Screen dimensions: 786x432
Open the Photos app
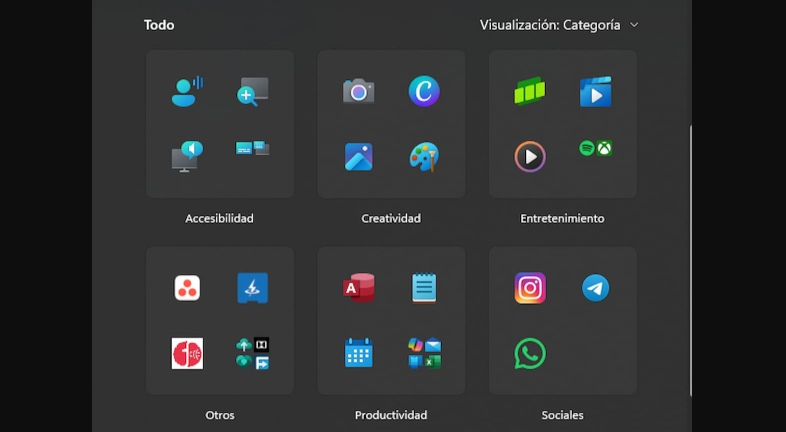(358, 157)
